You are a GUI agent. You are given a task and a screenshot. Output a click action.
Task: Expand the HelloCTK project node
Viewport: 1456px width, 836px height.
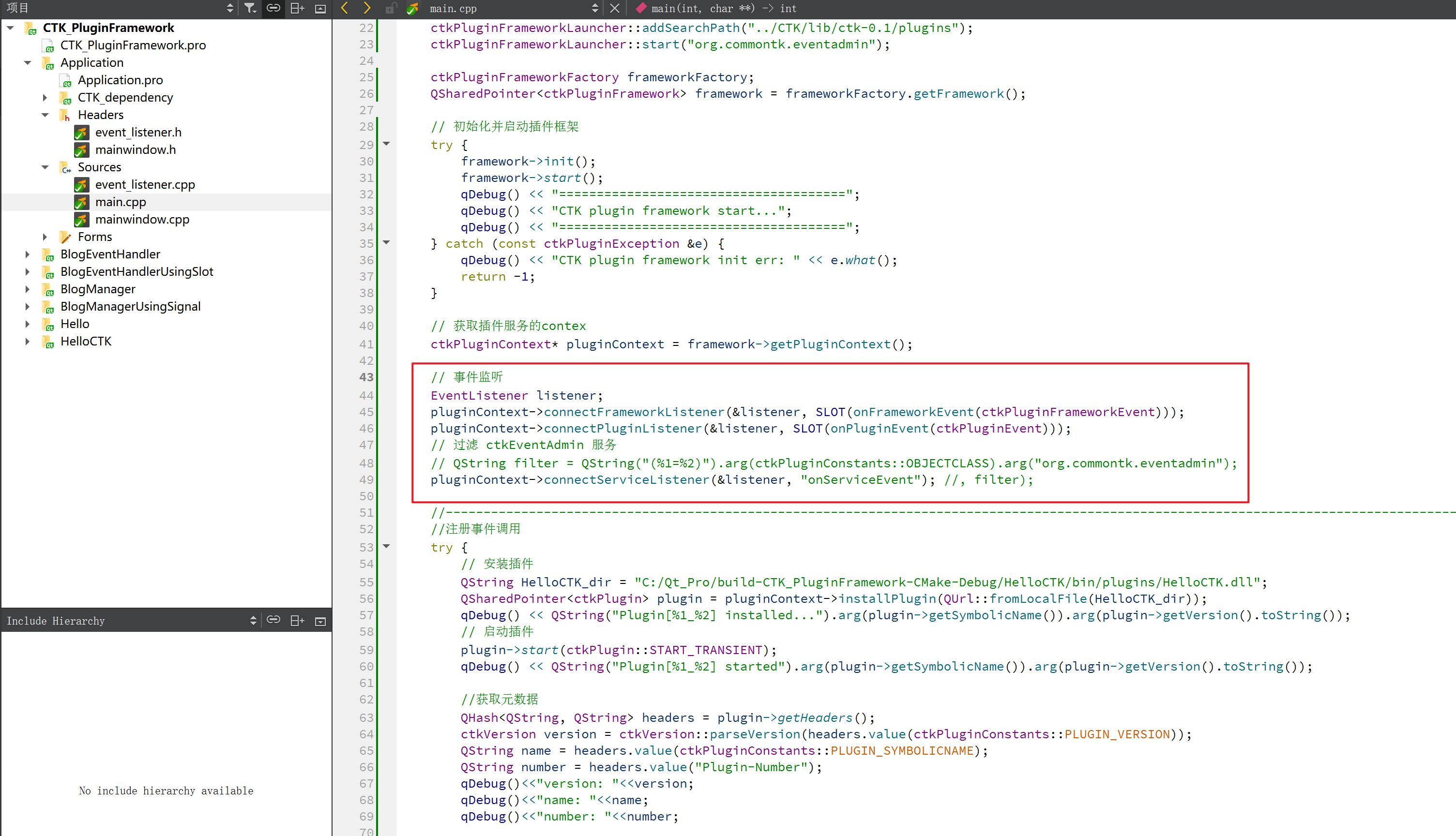[x=28, y=341]
